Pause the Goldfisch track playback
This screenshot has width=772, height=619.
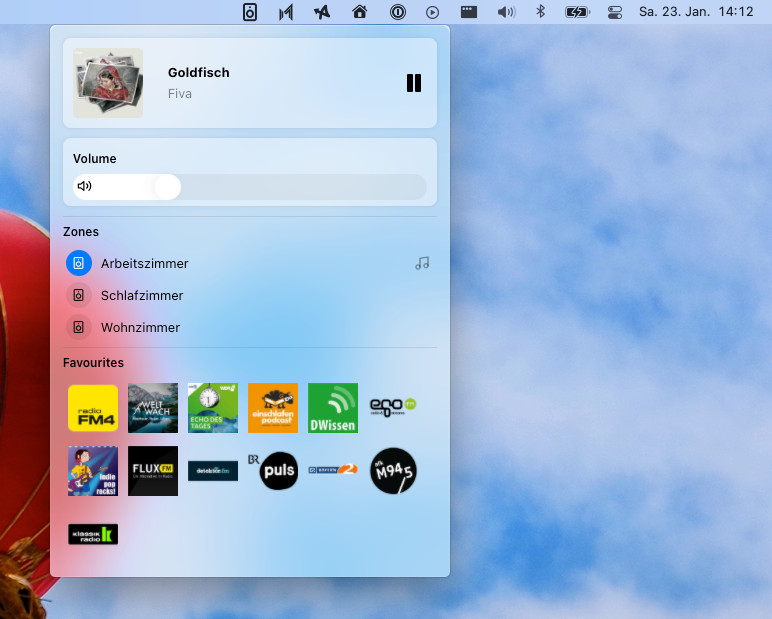pos(414,83)
